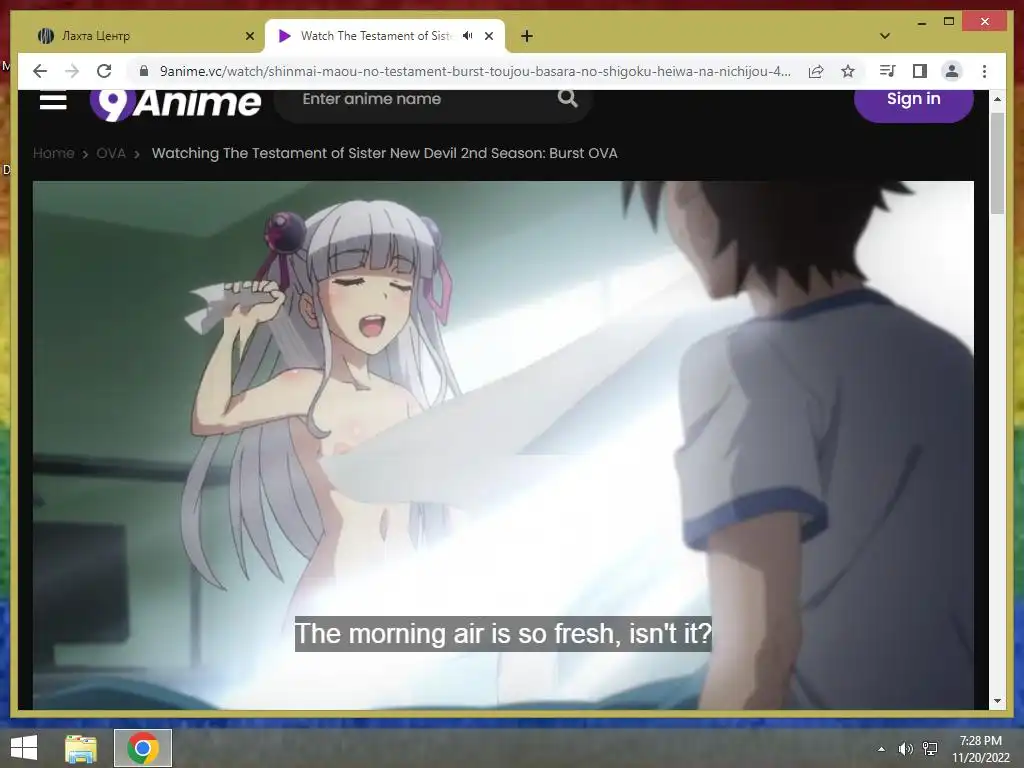This screenshot has width=1024, height=768.
Task: Click the URL address bar
Action: coord(475,71)
